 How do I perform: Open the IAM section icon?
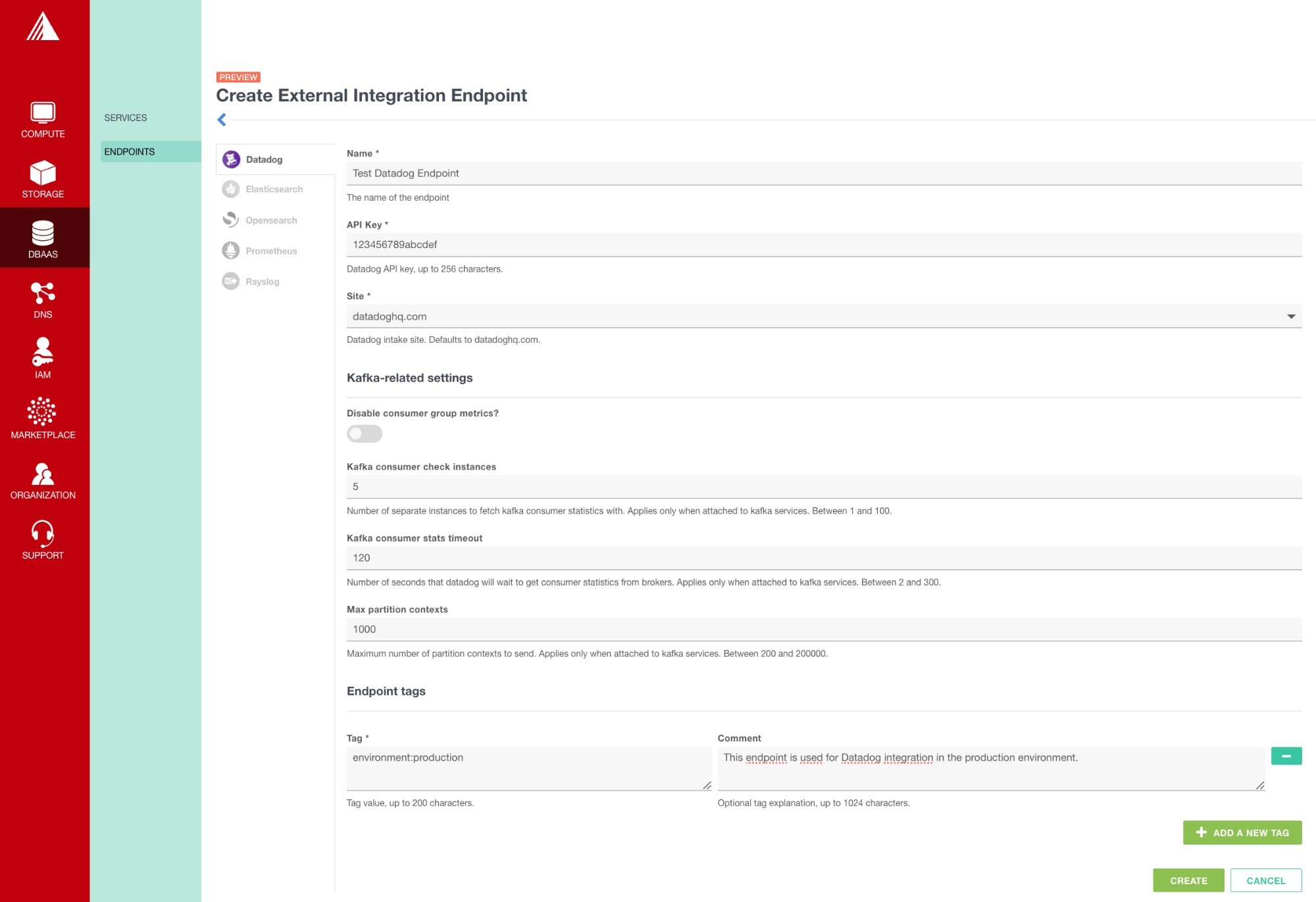tap(43, 352)
